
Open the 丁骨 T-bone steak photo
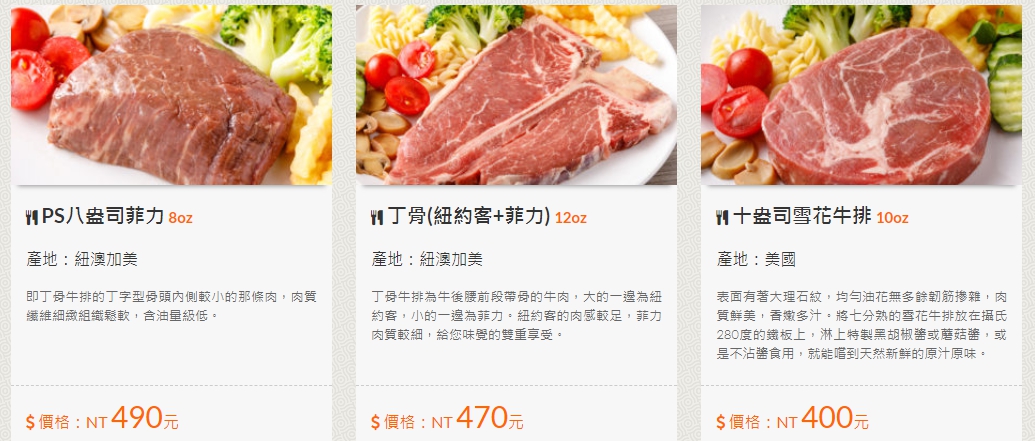[517, 95]
